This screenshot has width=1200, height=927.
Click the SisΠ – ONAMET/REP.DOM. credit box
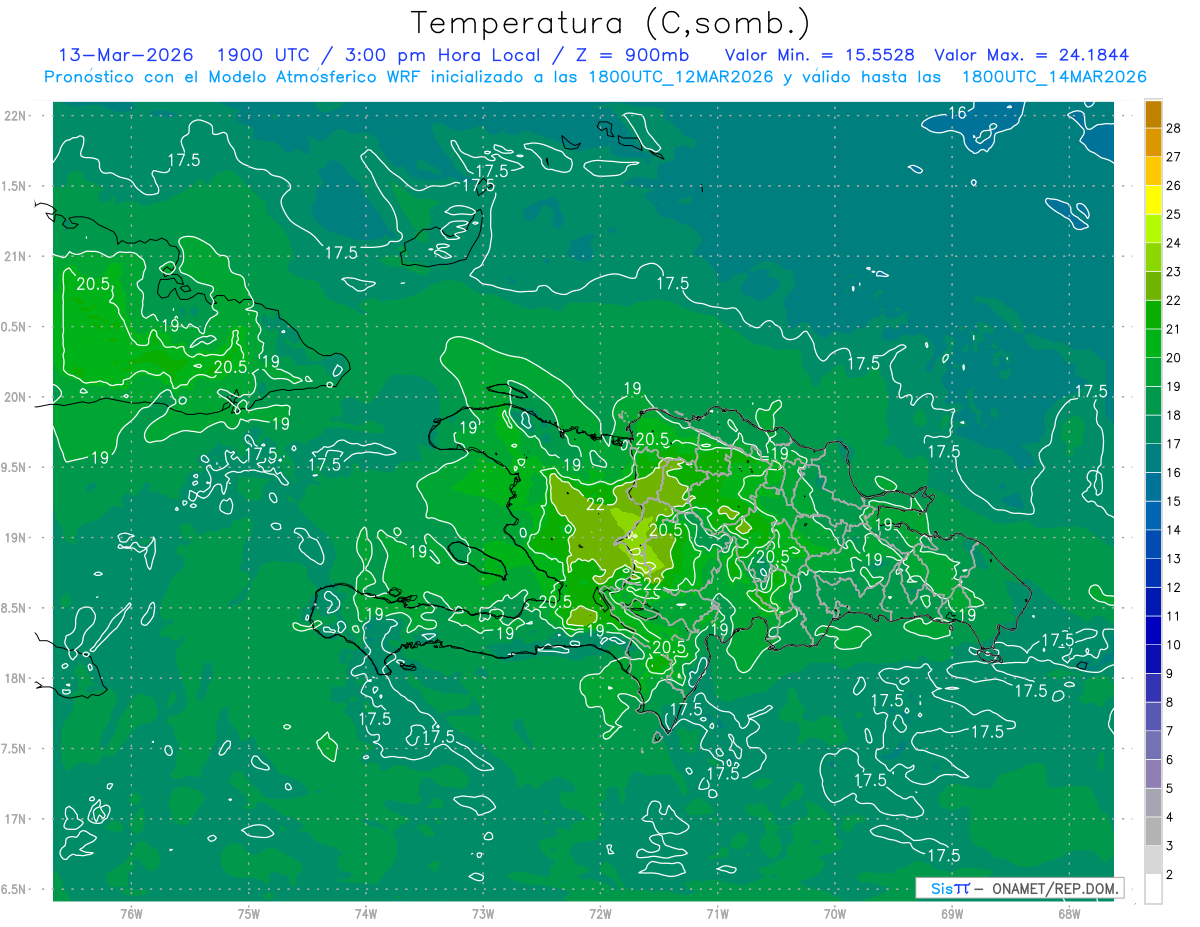[x=1019, y=888]
